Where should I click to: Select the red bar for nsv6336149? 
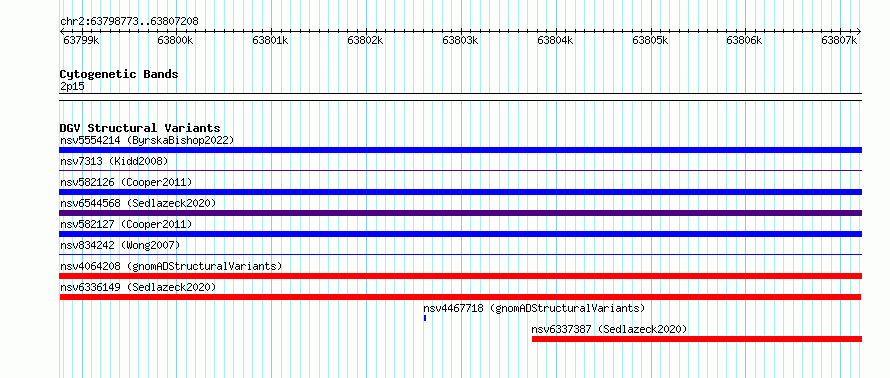(460, 297)
